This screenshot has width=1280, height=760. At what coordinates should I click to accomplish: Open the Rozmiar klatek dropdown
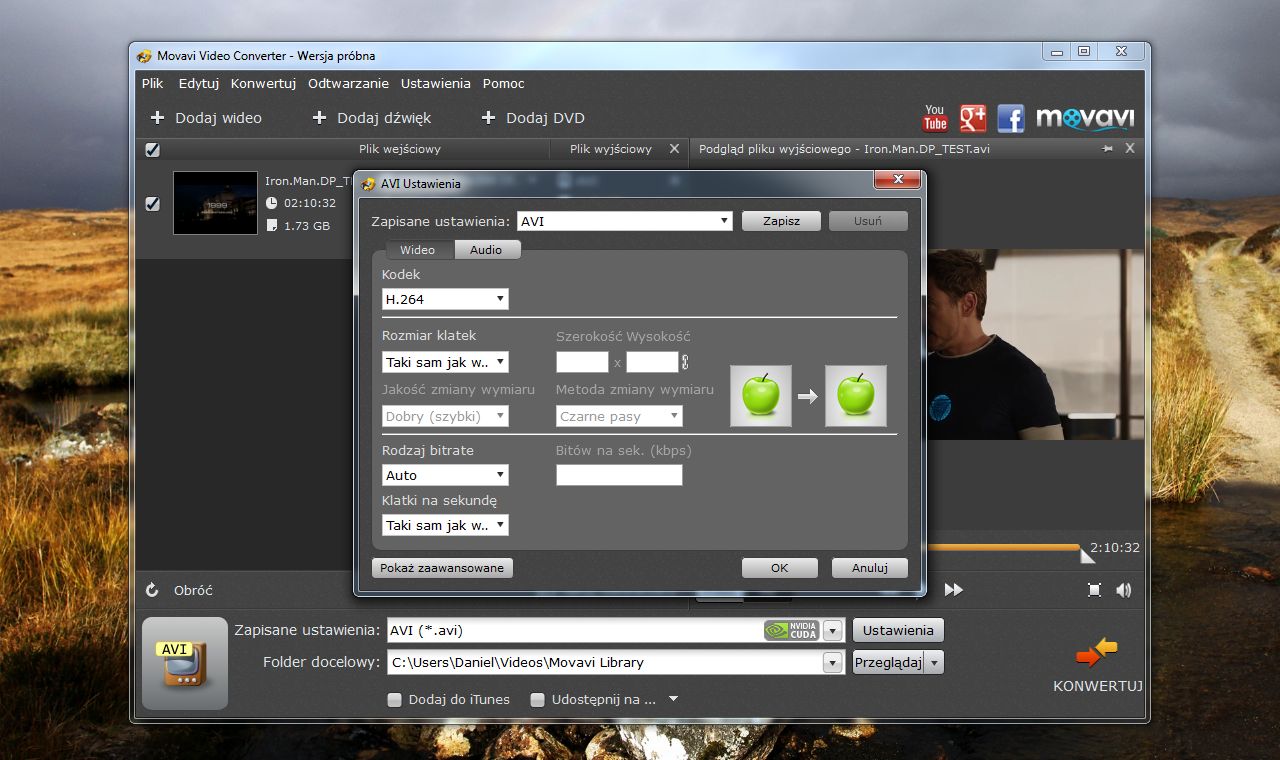click(446, 362)
